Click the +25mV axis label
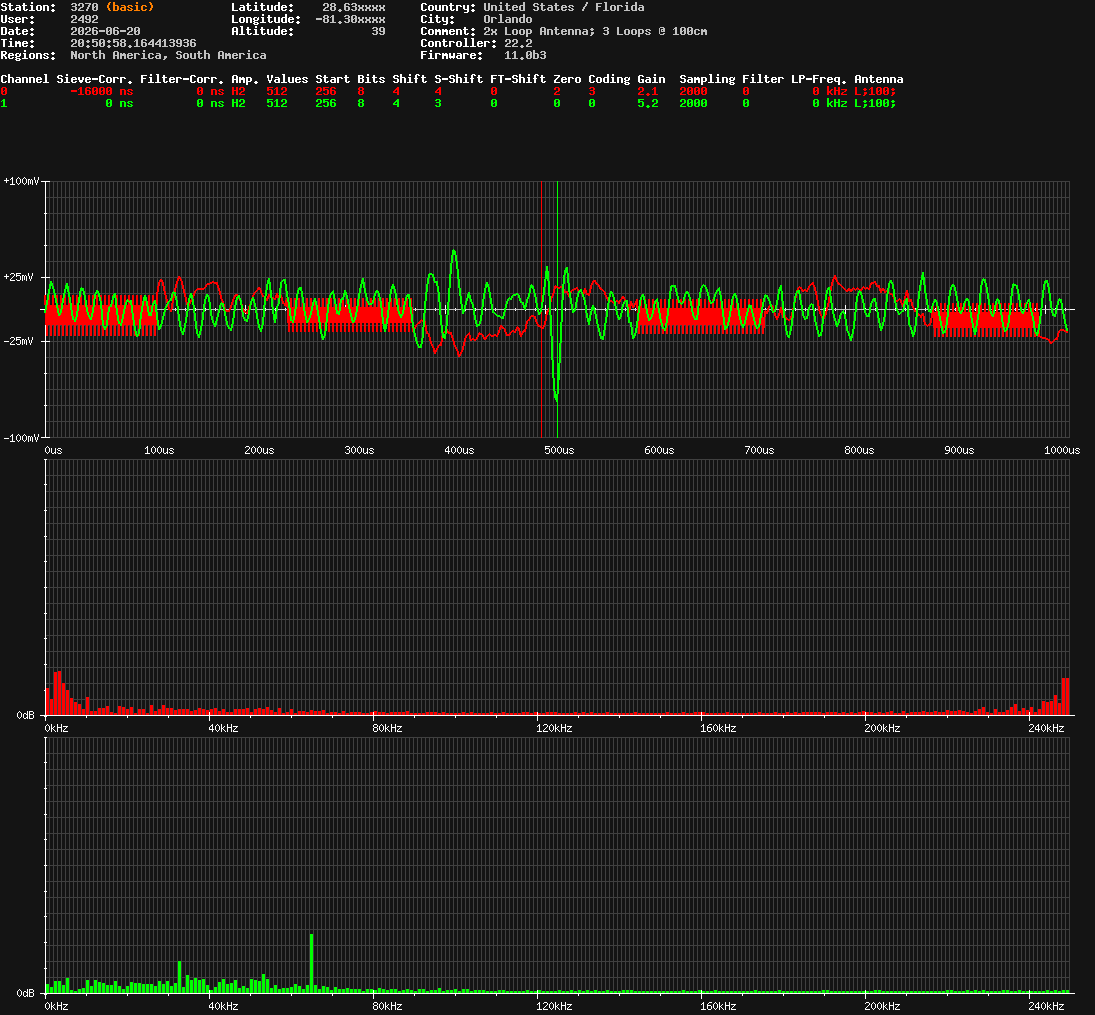The width and height of the screenshot is (1095, 1015). (18, 277)
